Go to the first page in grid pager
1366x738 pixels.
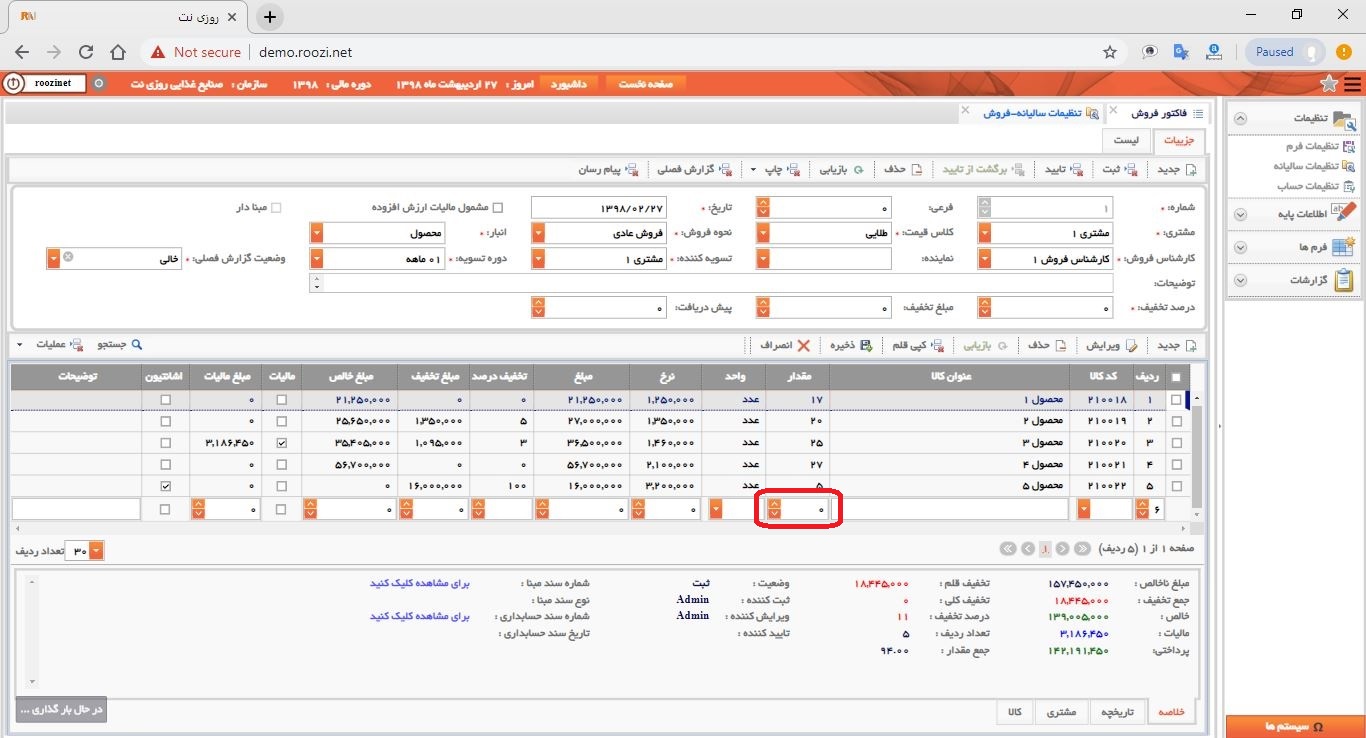coord(1081,549)
